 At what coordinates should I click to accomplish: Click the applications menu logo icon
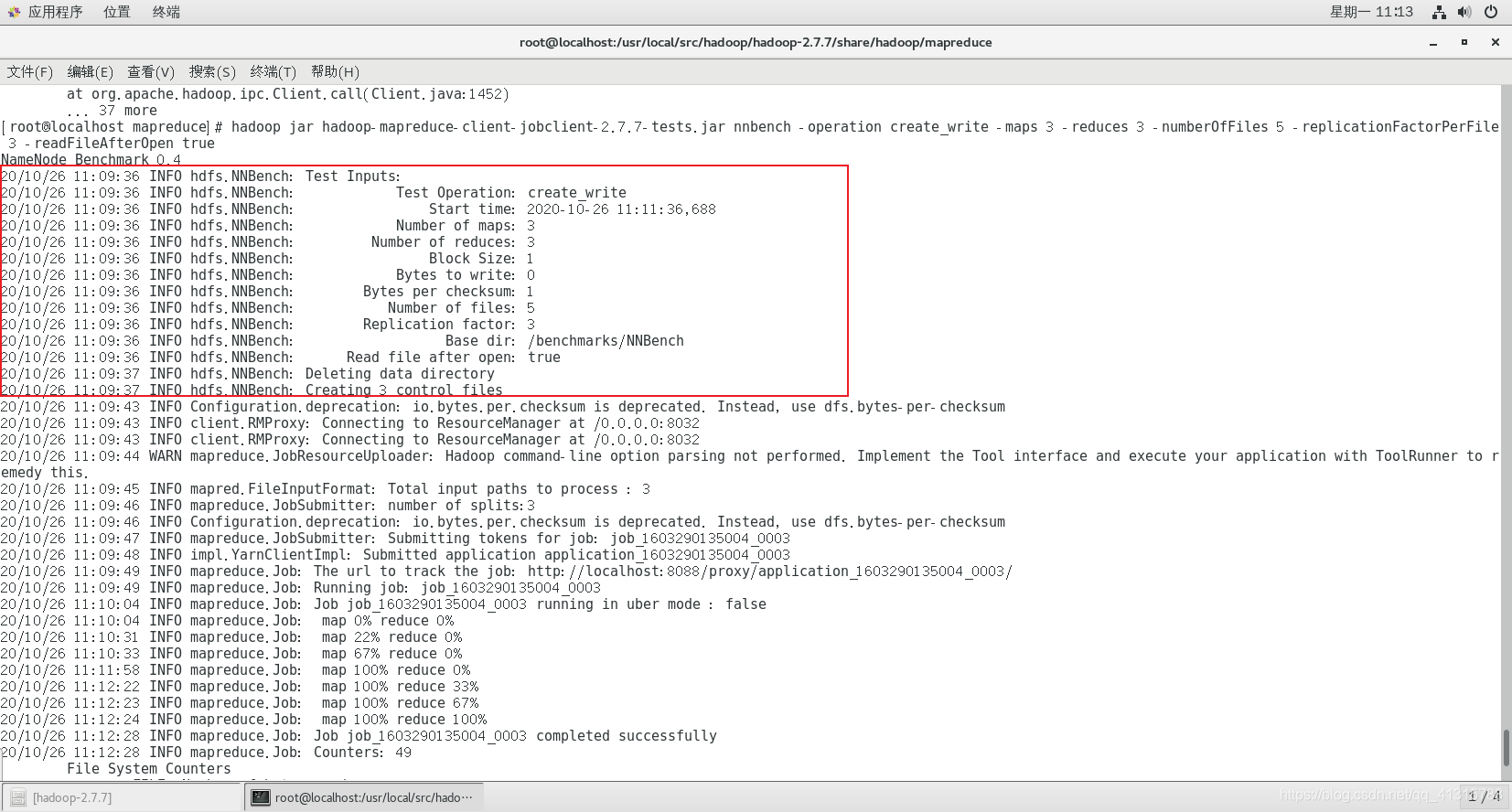pyautogui.click(x=14, y=12)
